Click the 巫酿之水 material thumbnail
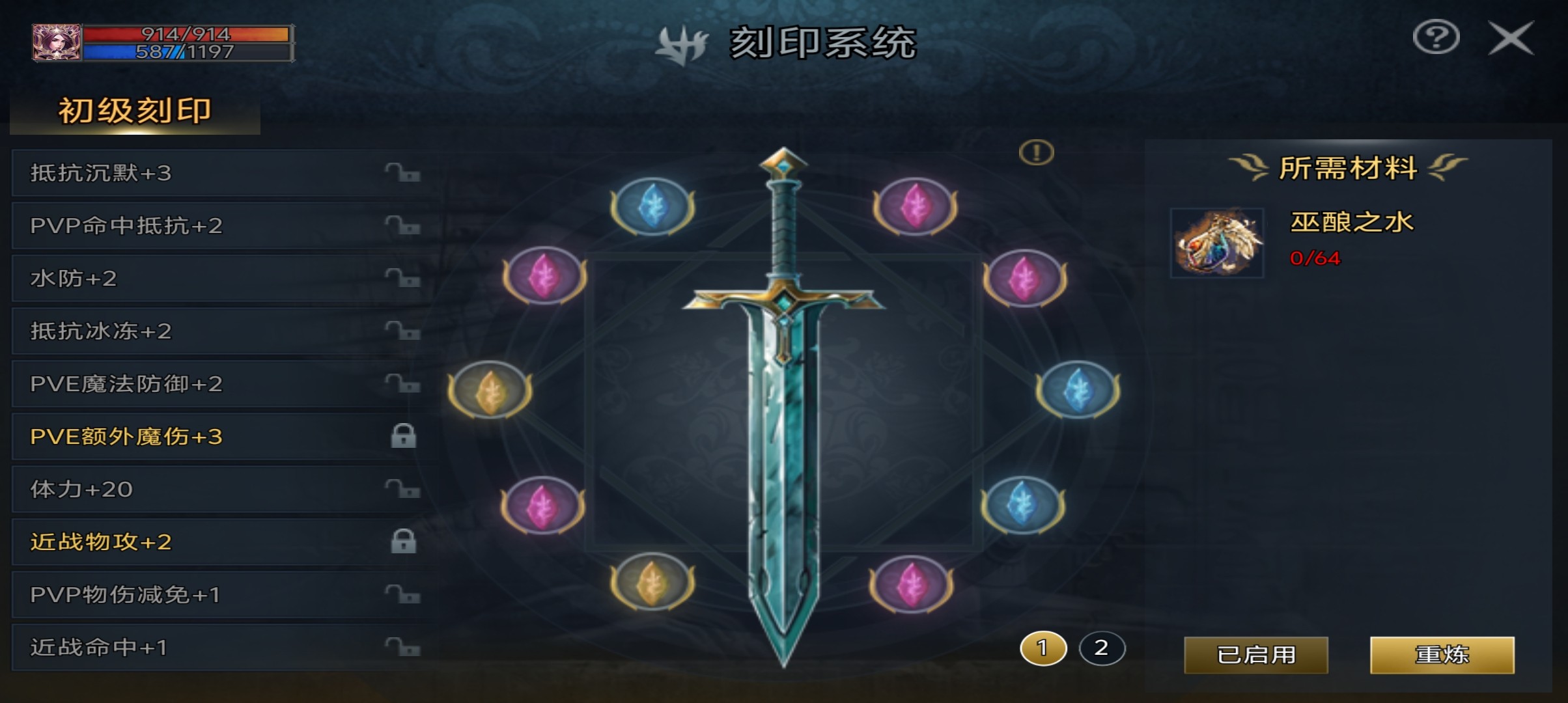 (x=1217, y=243)
